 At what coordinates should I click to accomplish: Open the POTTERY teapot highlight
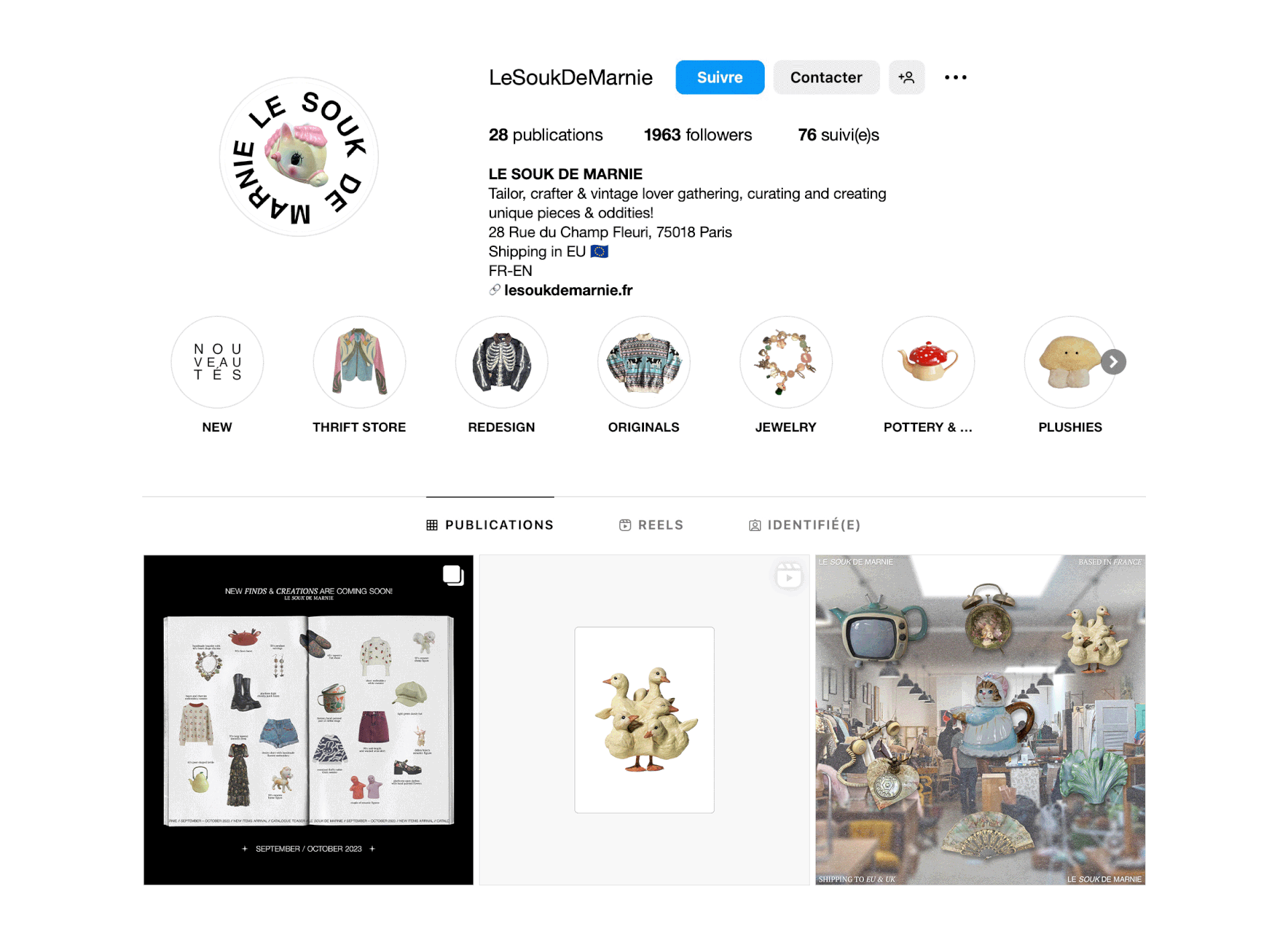tap(928, 362)
